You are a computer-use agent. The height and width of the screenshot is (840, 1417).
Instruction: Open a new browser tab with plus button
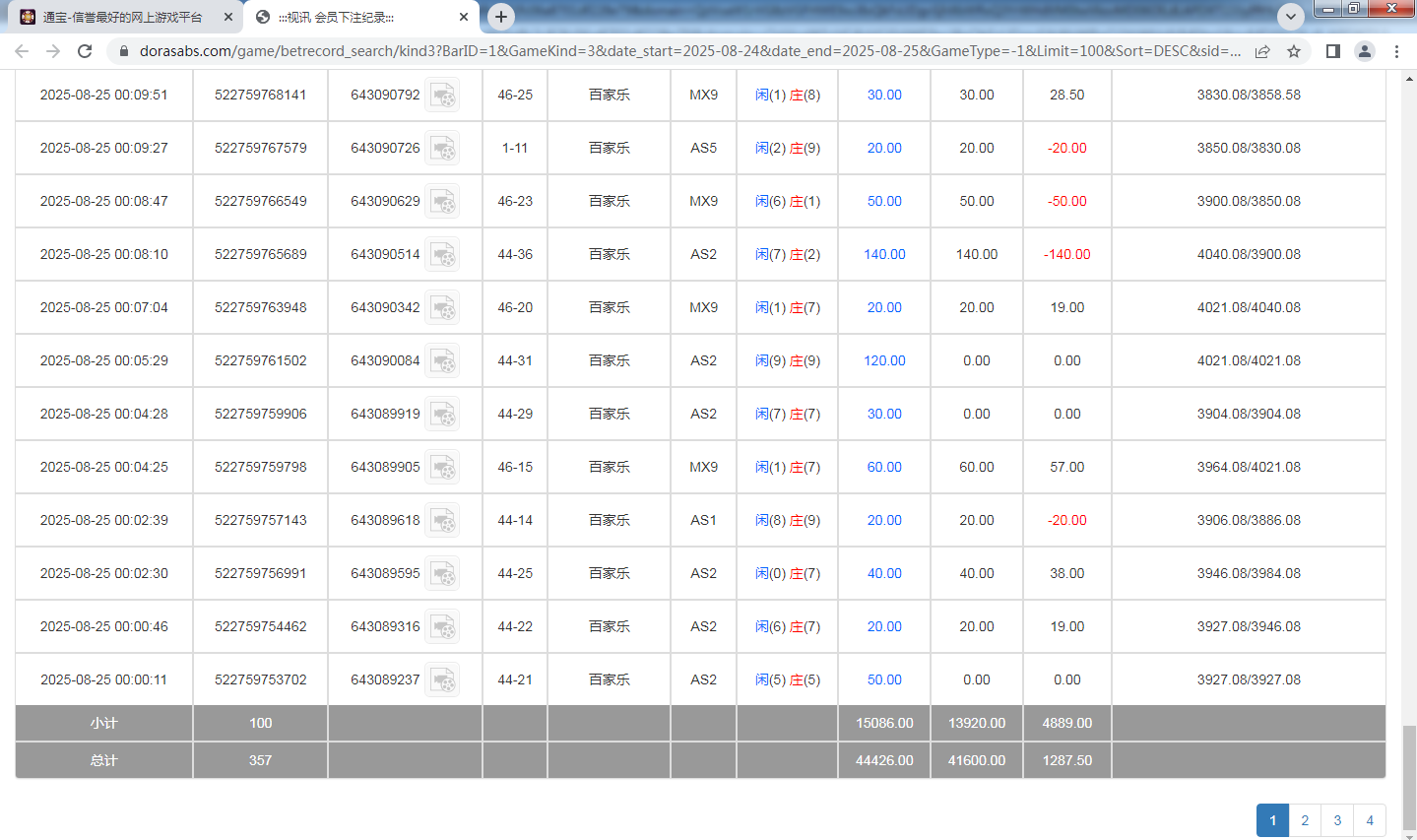pyautogui.click(x=502, y=16)
